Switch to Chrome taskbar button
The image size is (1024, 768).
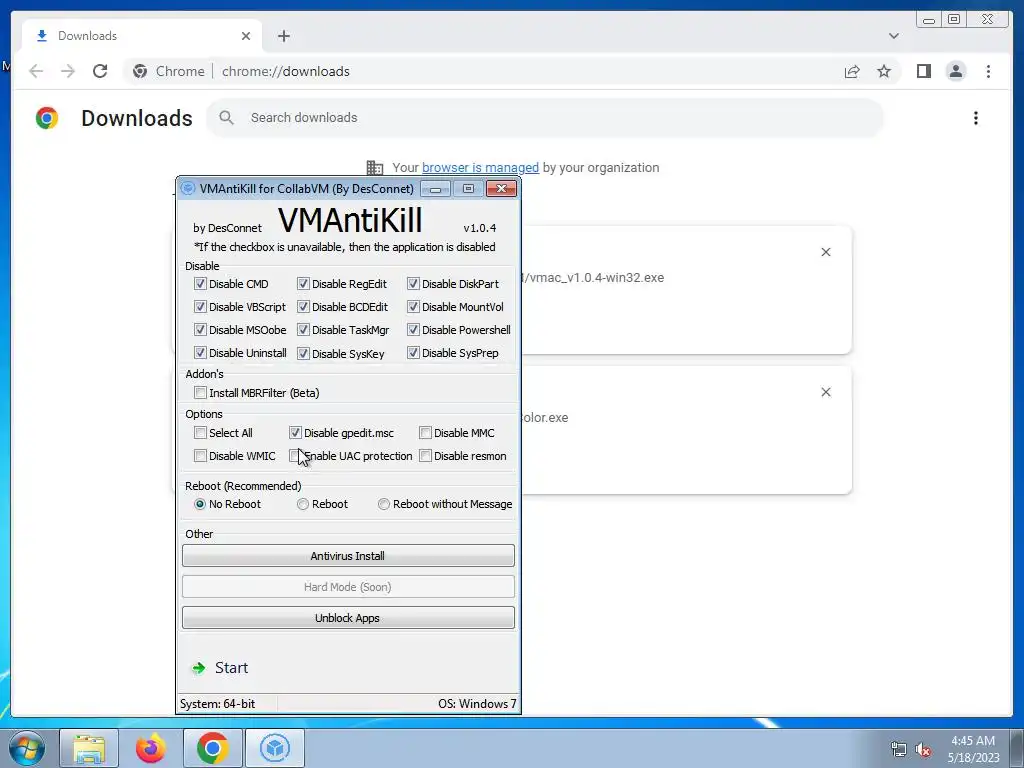tap(212, 748)
